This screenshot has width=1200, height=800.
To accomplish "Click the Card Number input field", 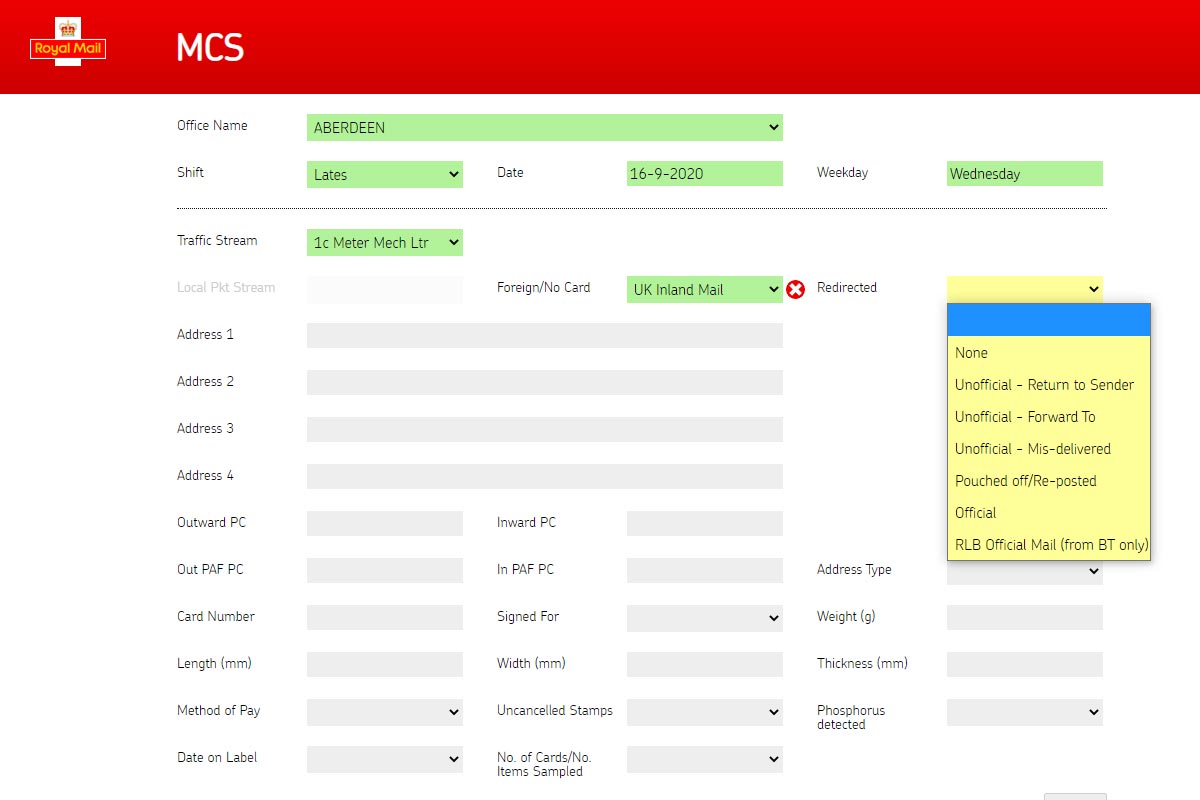I will (384, 618).
